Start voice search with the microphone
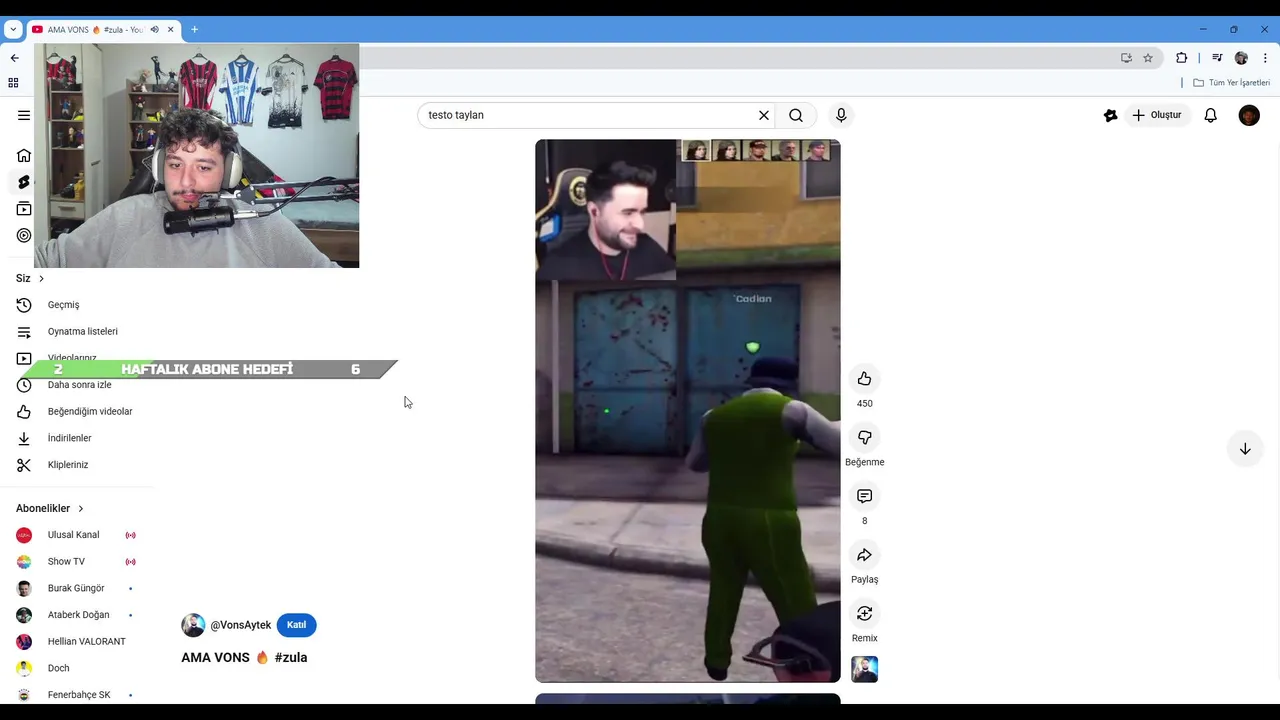This screenshot has width=1280, height=720. tap(841, 115)
